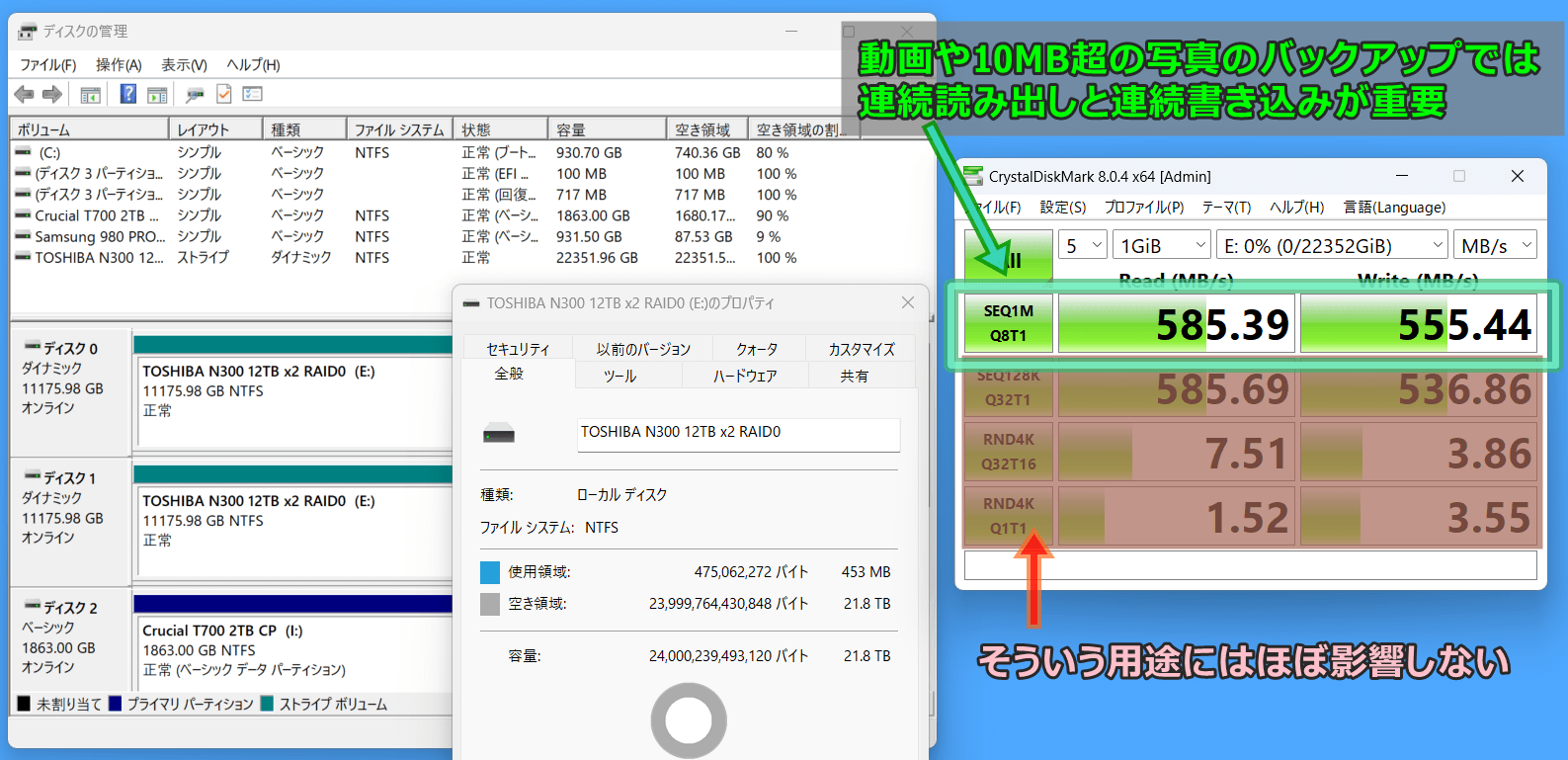This screenshot has width=1568, height=760.
Task: Click the ディスク 0 disk label icon
Action: click(32, 347)
